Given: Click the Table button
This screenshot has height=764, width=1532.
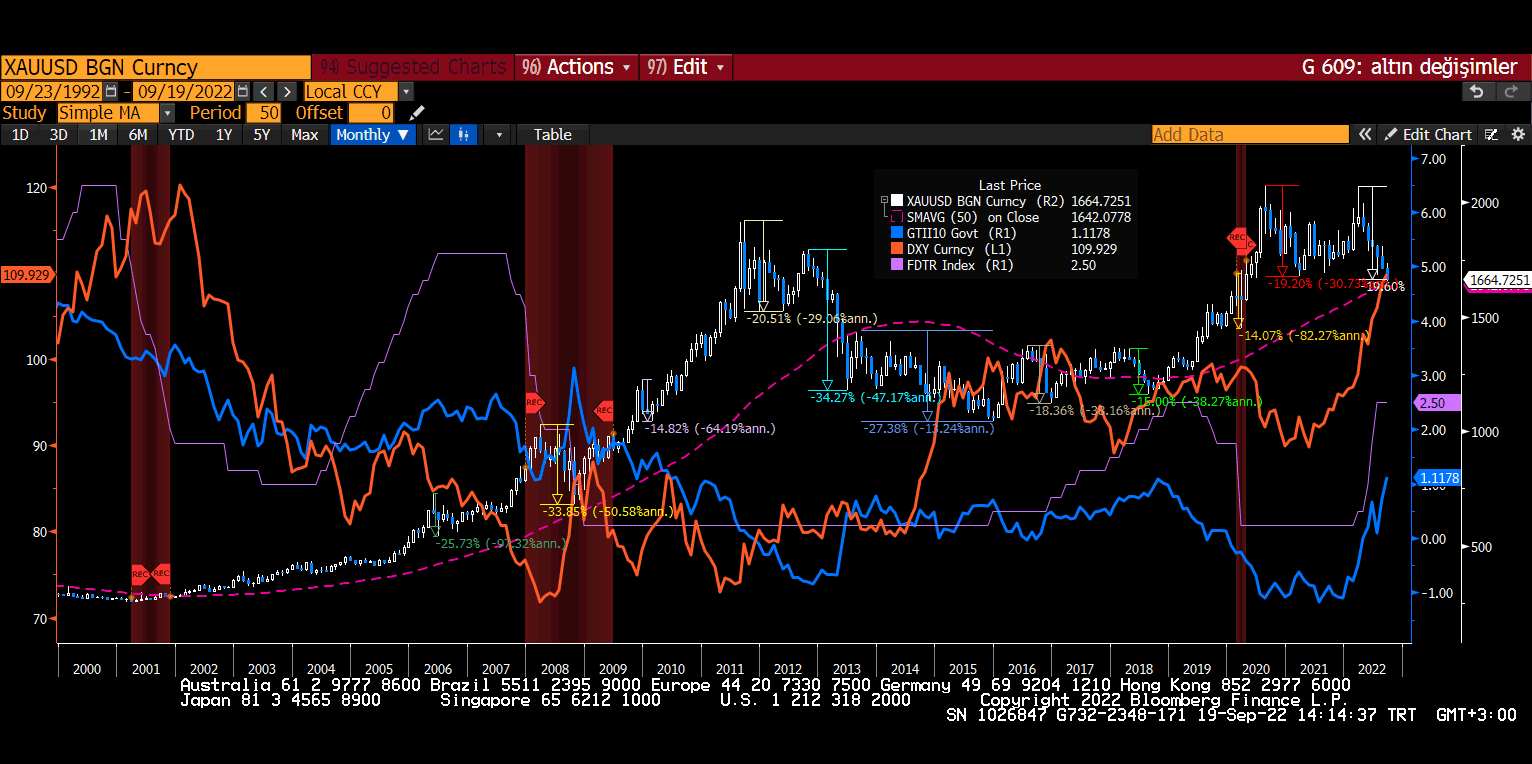Looking at the screenshot, I should [552, 134].
